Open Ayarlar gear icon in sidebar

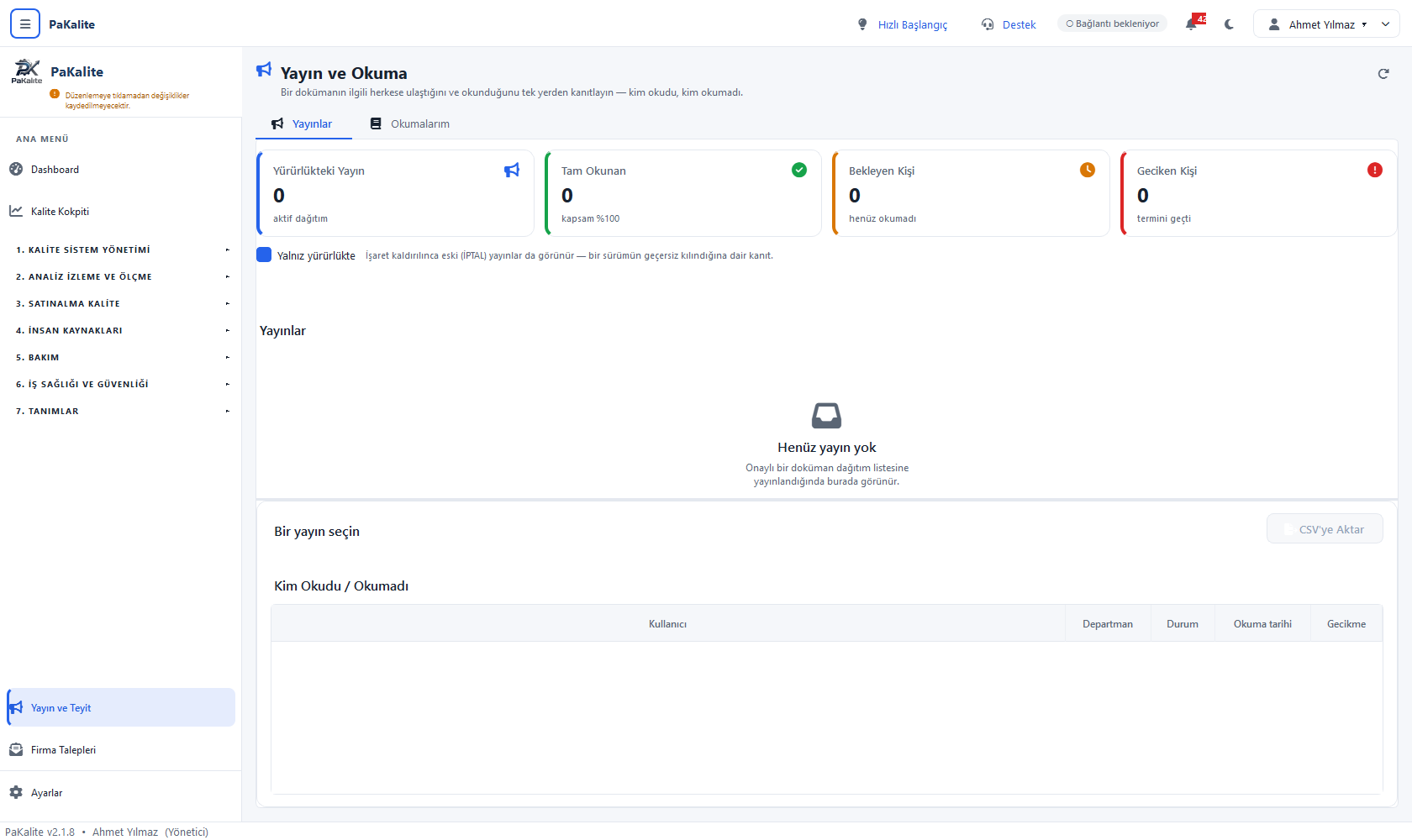[16, 792]
